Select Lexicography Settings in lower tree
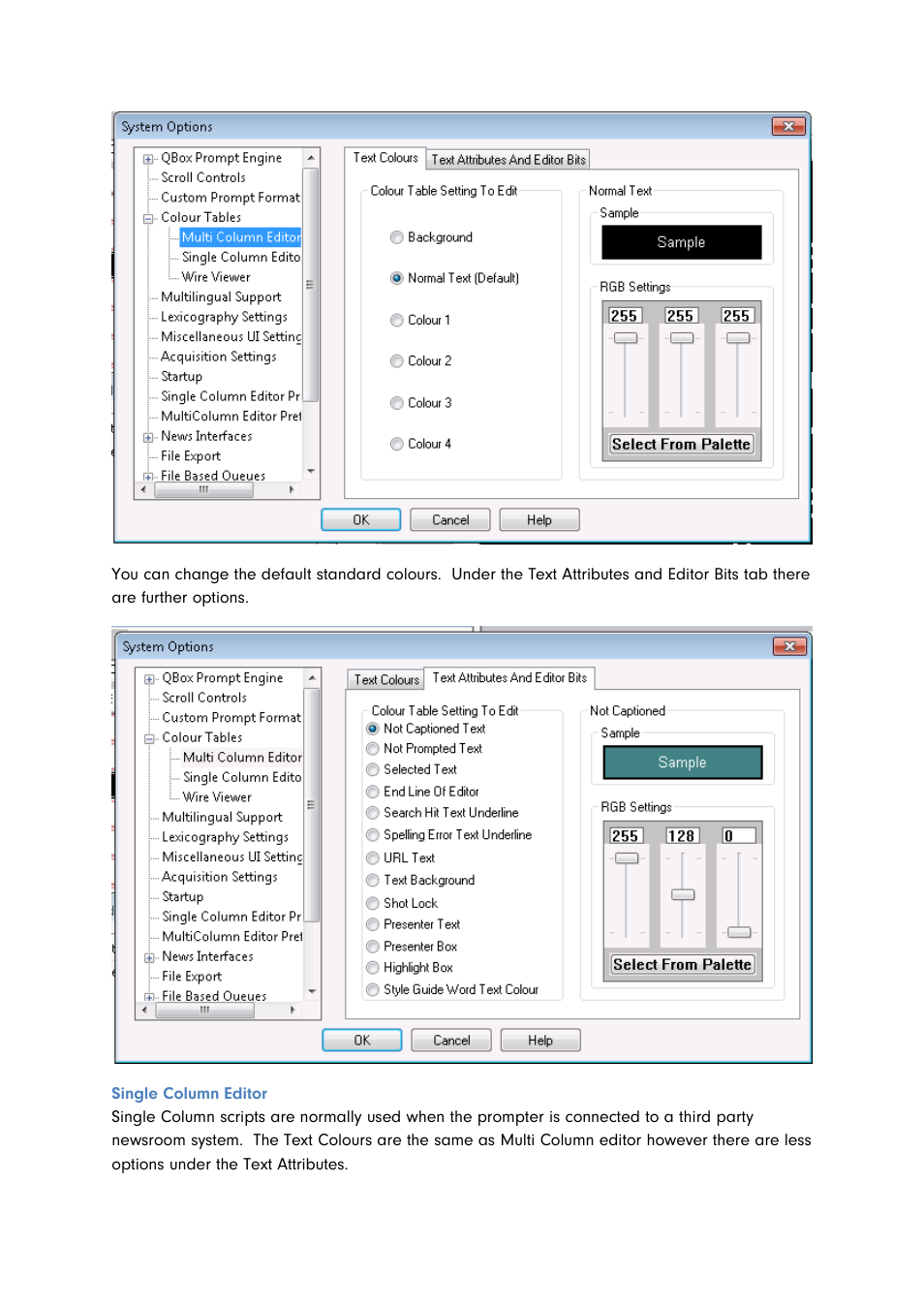The width and height of the screenshot is (924, 1308). (x=225, y=837)
